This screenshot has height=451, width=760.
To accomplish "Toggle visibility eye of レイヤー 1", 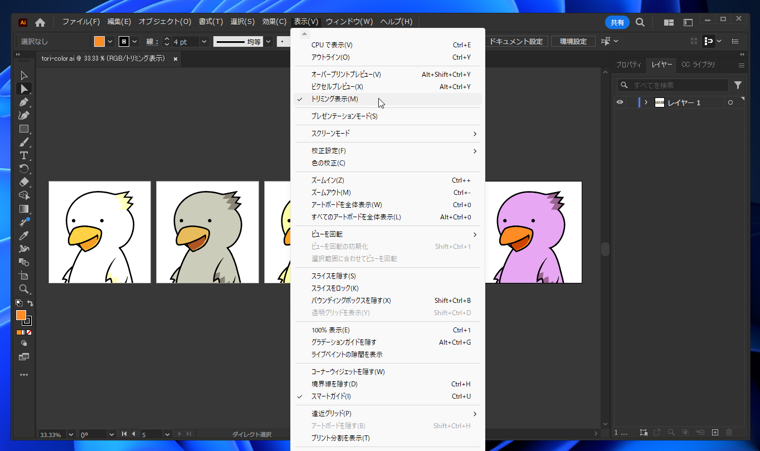I will pyautogui.click(x=620, y=102).
